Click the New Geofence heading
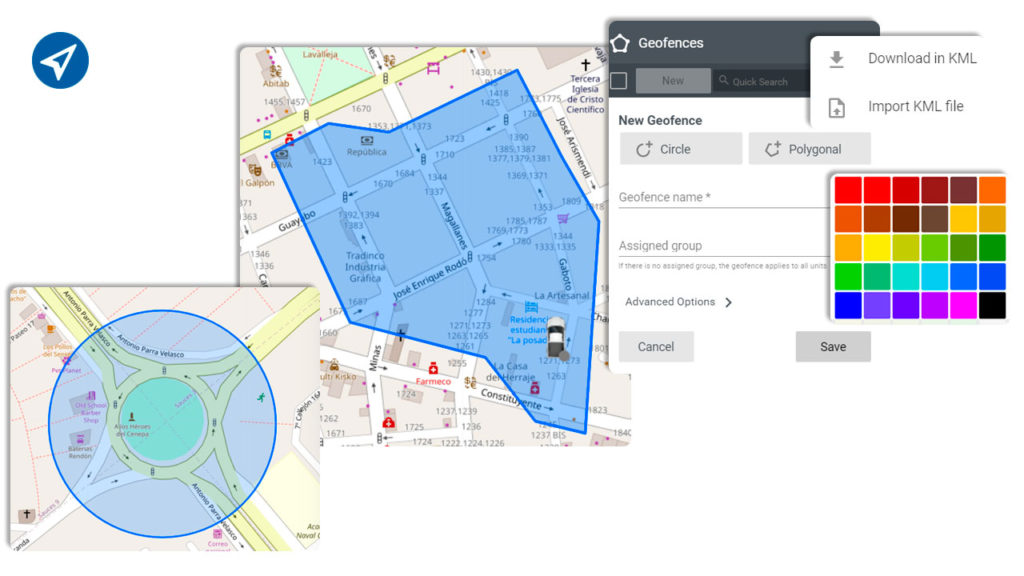Viewport: 1024px width, 576px height. coord(660,120)
